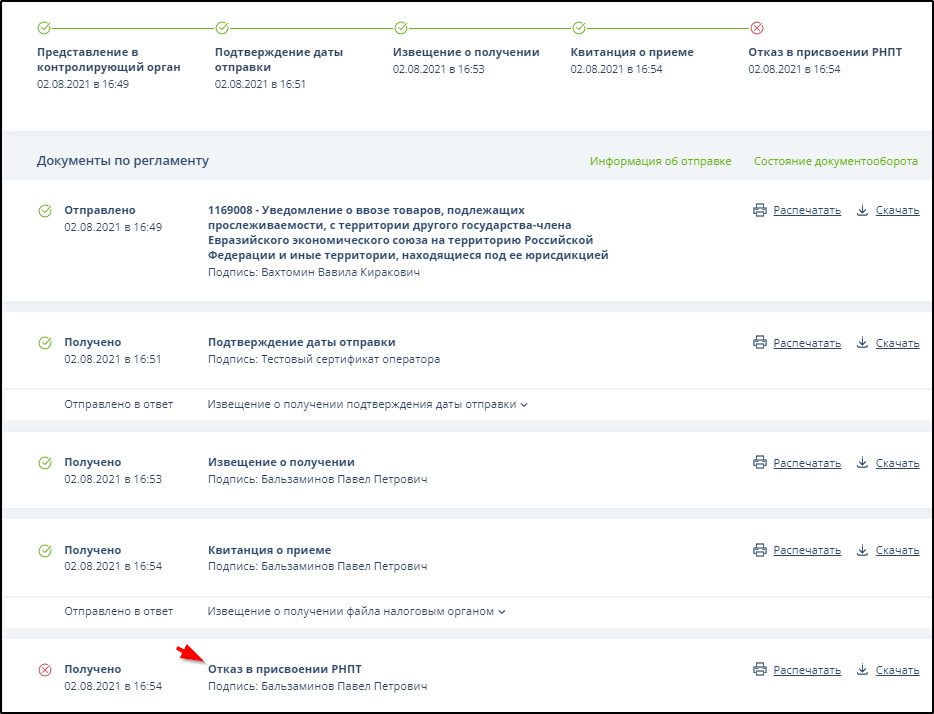This screenshot has width=934, height=714.
Task: Click printer icon in Извещение о получении row
Action: coord(760,463)
